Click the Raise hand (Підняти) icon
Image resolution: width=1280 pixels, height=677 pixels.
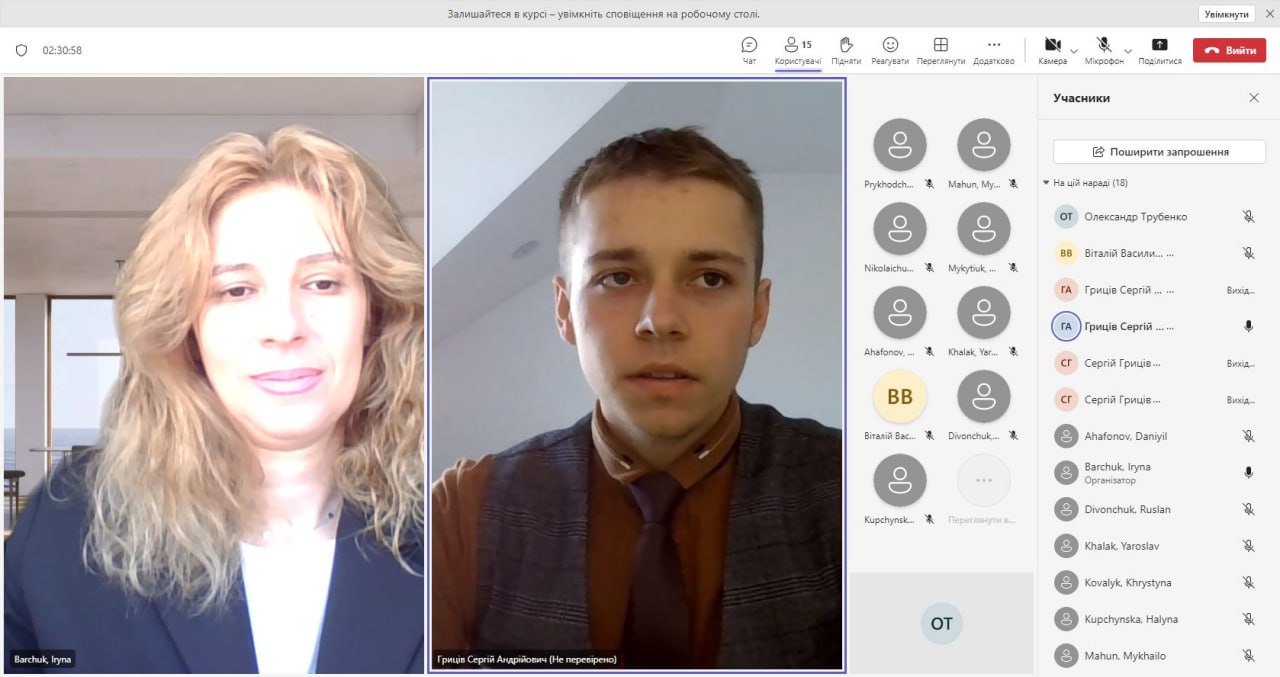pyautogui.click(x=845, y=50)
